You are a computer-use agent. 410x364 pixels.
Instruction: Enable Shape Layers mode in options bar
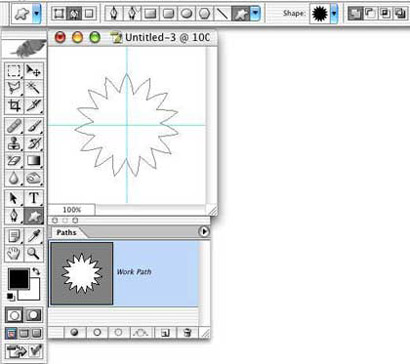click(x=59, y=13)
